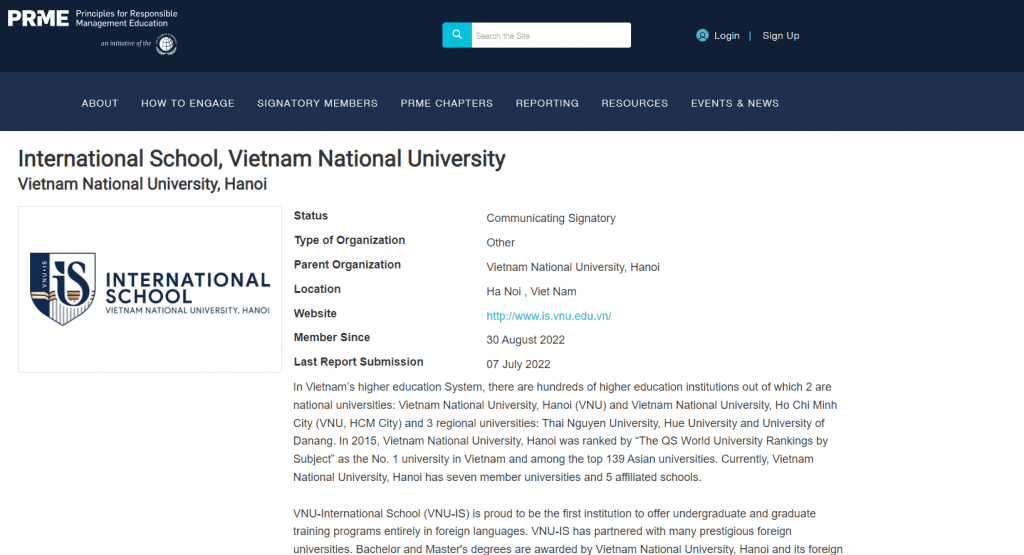Open EVENTS & NEWS section
The image size is (1024, 555).
coord(734,103)
